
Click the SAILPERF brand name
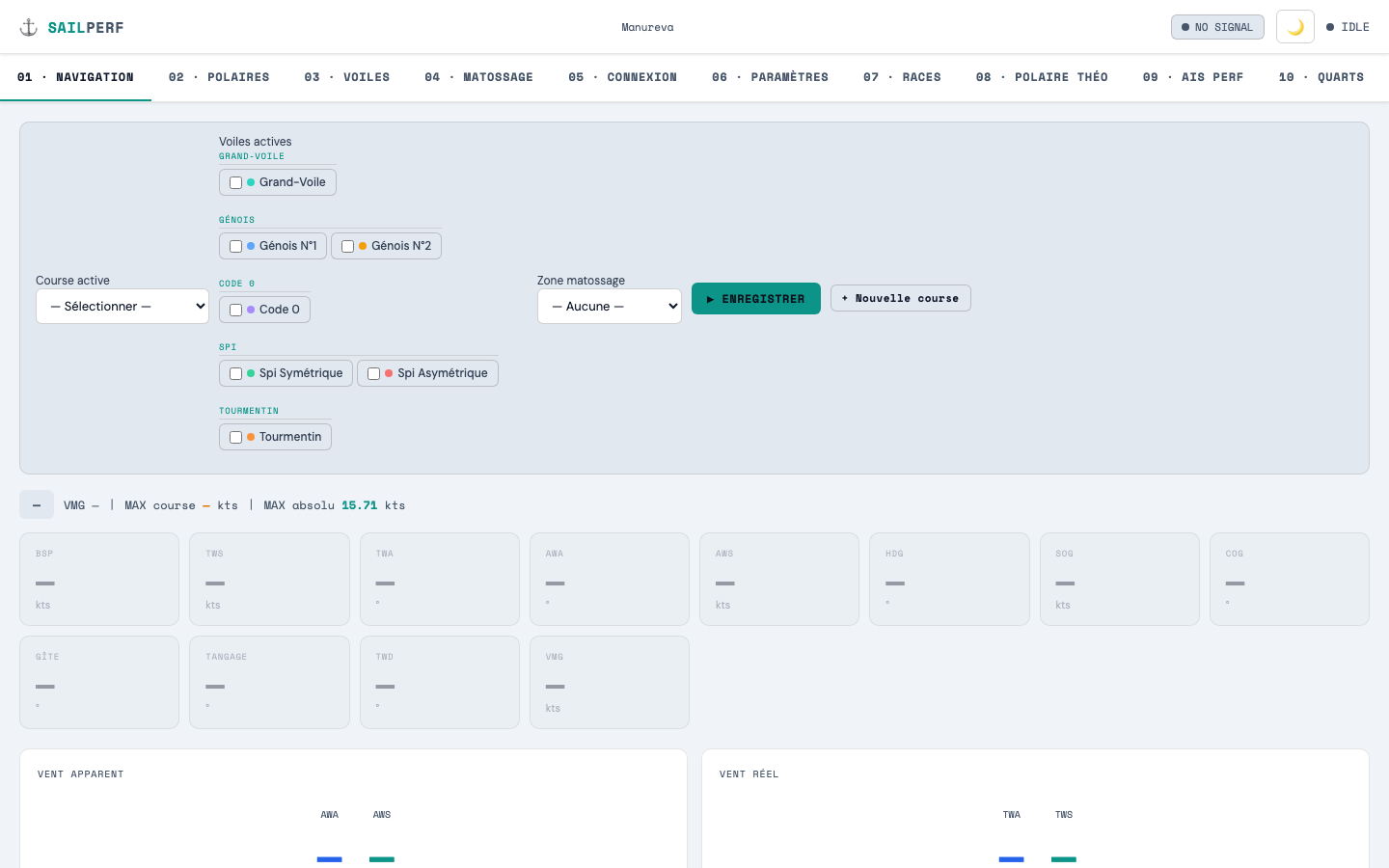pos(86,27)
